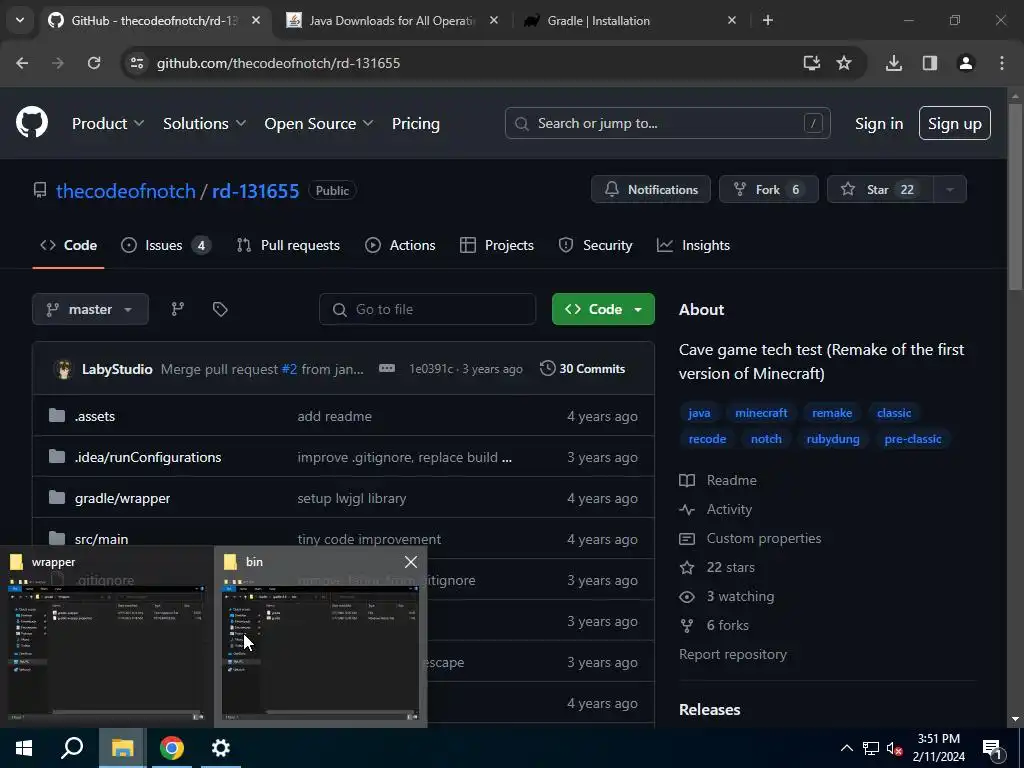The image size is (1024, 768).
Task: Open Chrome three-dot menu
Action: click(x=1002, y=63)
